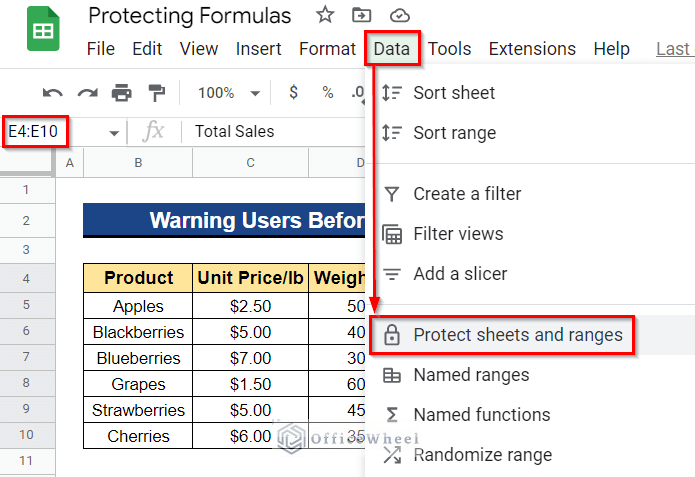695x477 pixels.
Task: Open the Format menu
Action: [x=328, y=49]
